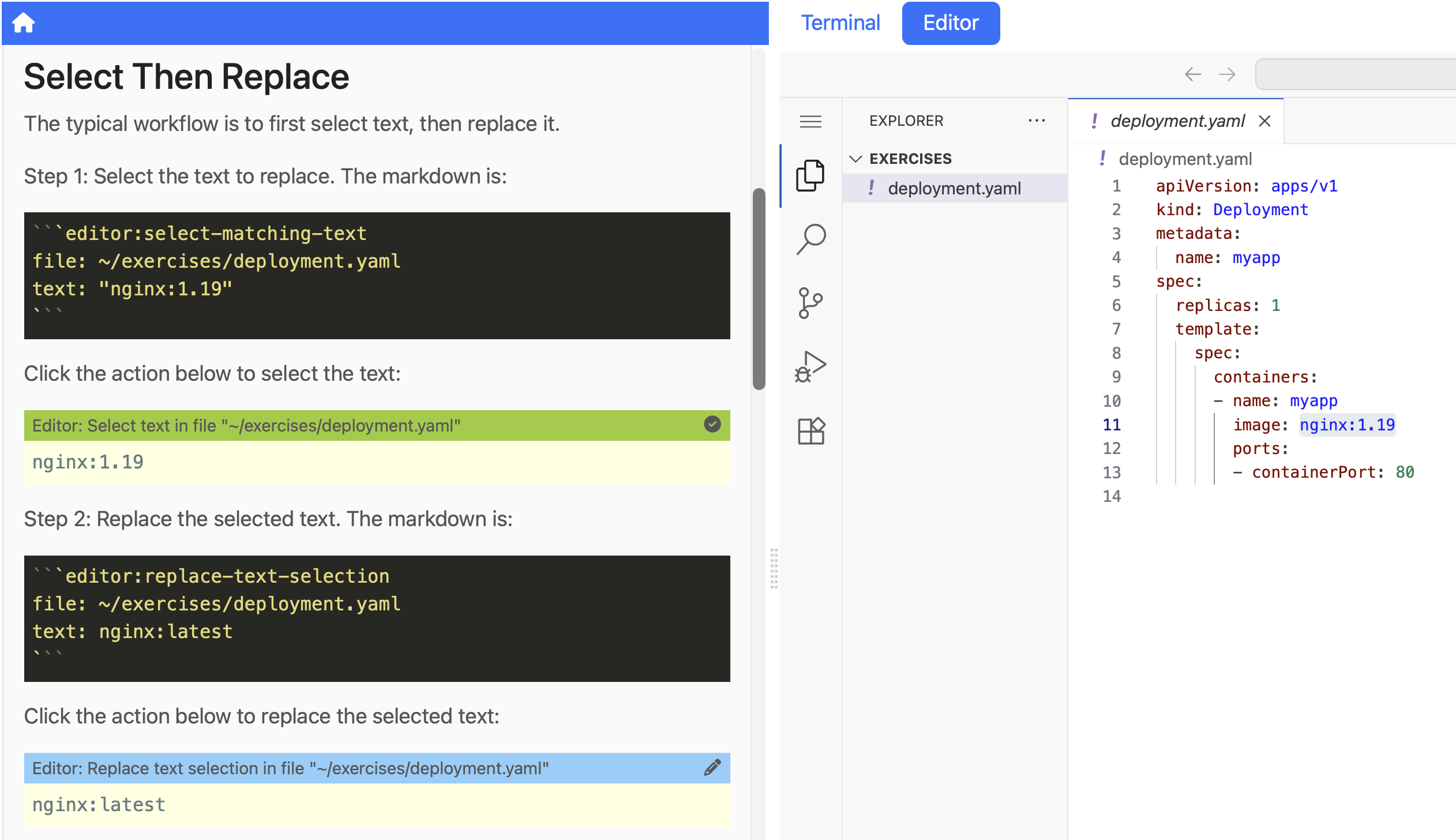1456x840 pixels.
Task: Click the hamburger menu icon above the activity bar
Action: coord(811,121)
